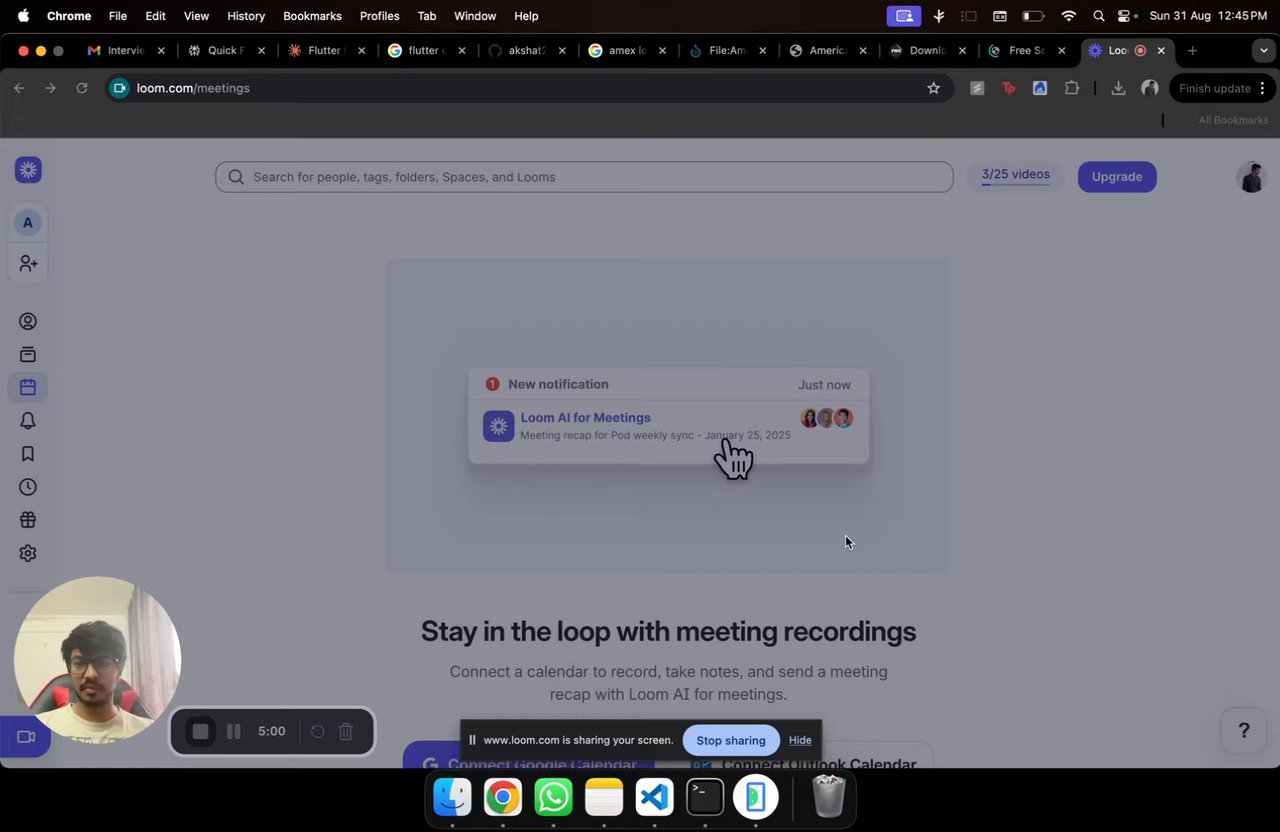The height and width of the screenshot is (832, 1280).
Task: Click Stop sharing button
Action: point(731,740)
